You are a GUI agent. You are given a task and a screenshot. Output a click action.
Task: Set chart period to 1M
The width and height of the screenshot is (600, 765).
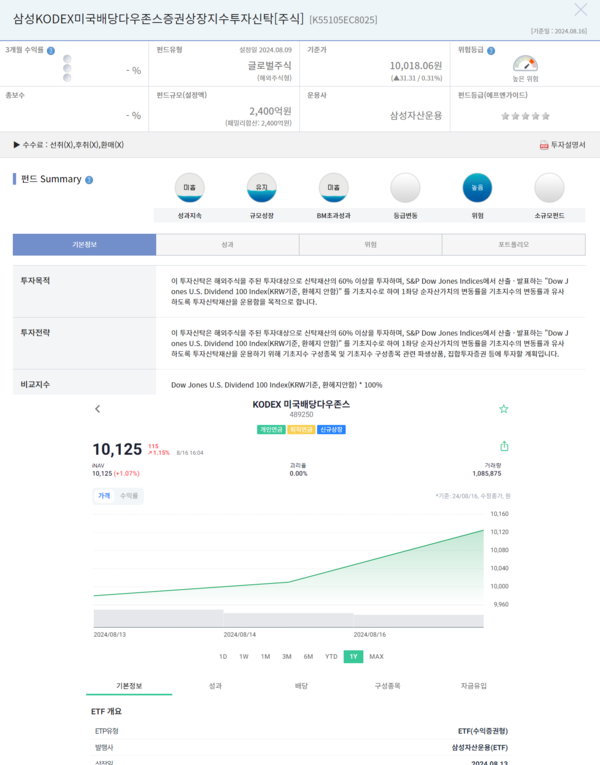(265, 657)
